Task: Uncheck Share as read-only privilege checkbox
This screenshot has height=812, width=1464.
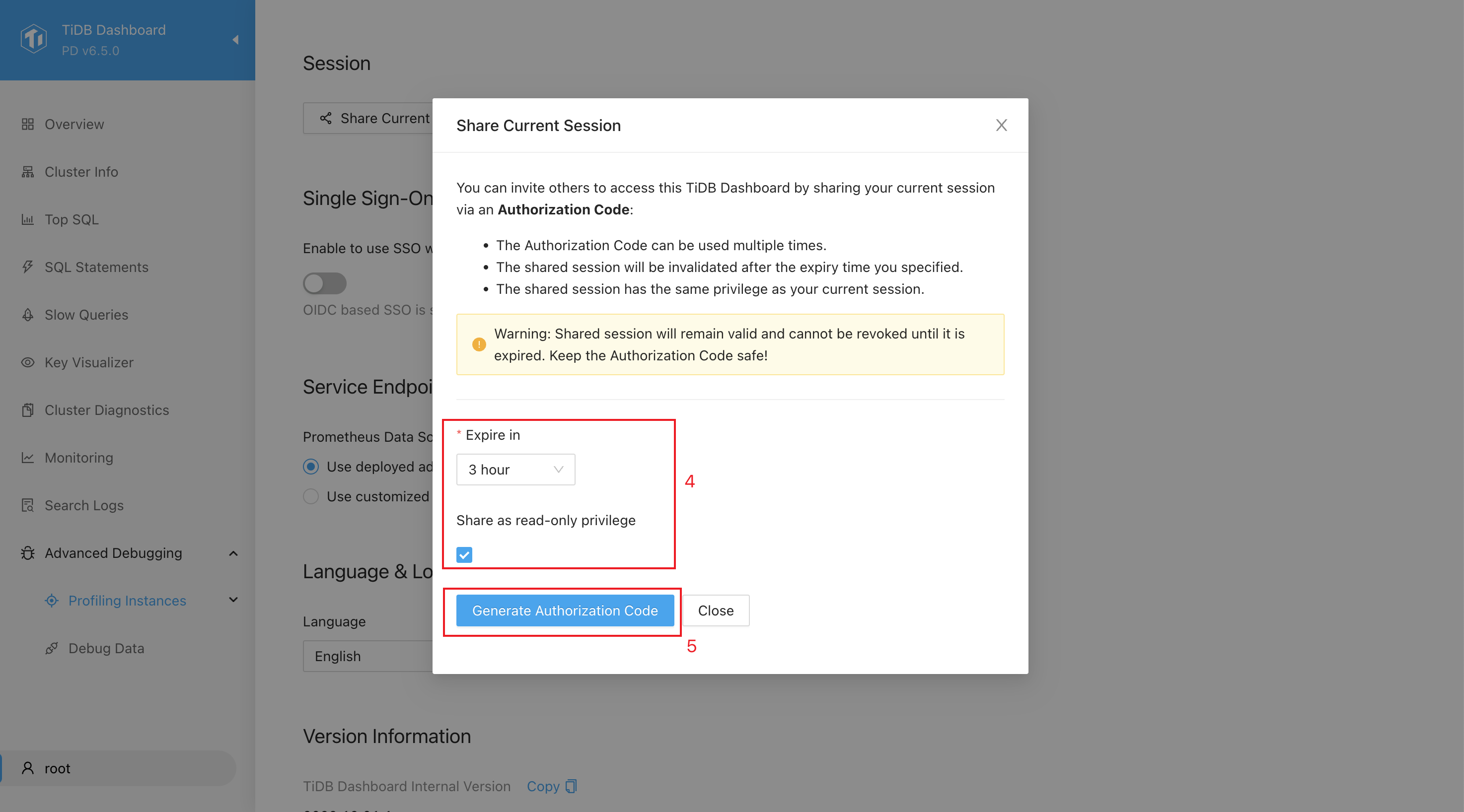Action: 464,555
